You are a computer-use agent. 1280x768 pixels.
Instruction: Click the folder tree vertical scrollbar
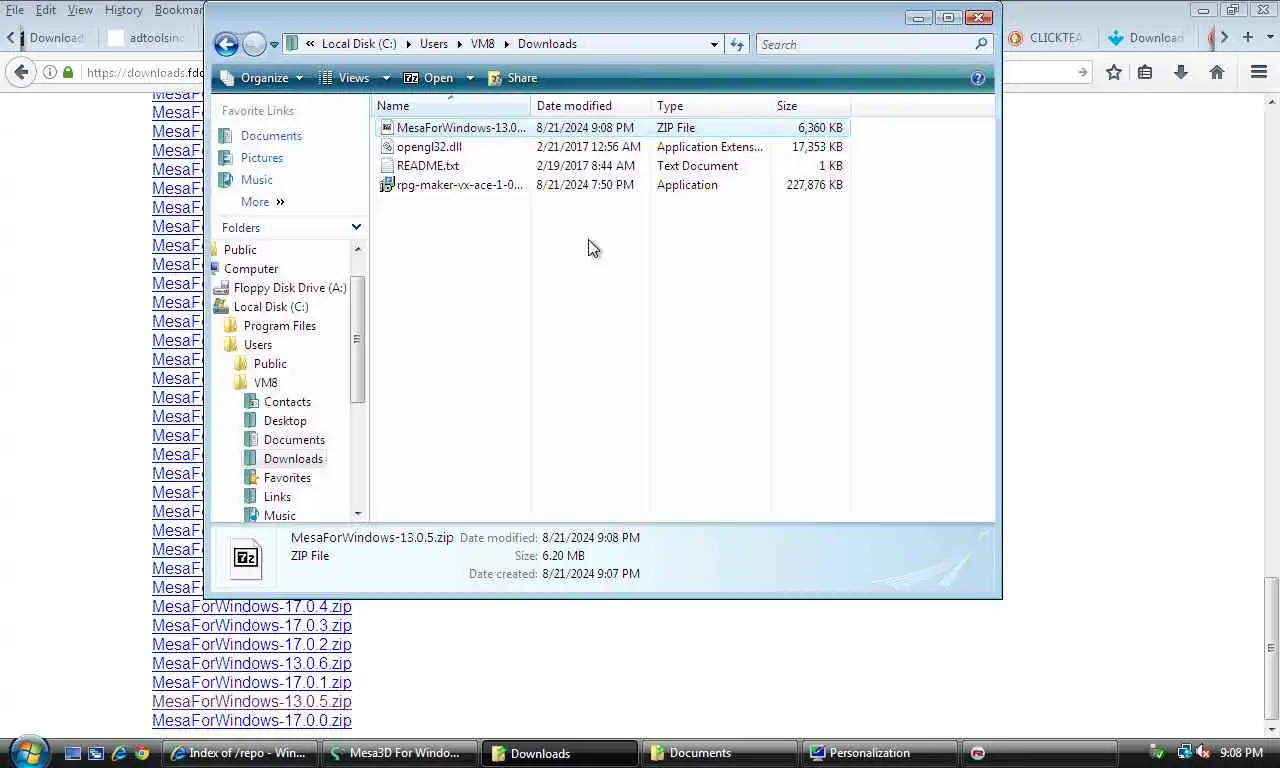(x=357, y=340)
